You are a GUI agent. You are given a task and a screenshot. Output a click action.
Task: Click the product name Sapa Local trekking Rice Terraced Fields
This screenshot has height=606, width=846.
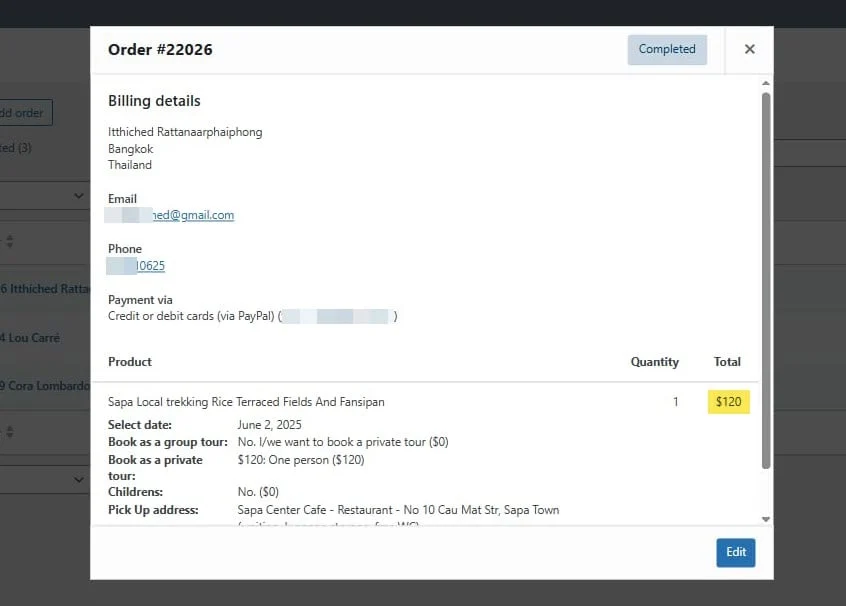coord(246,402)
